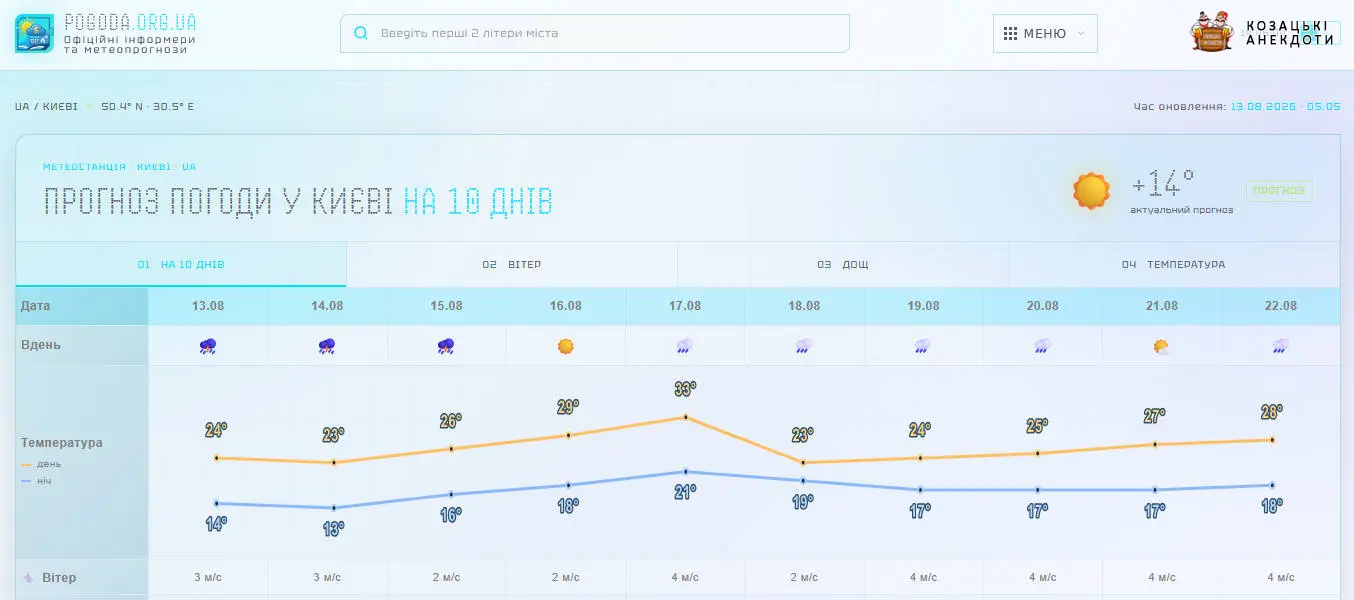Image resolution: width=1354 pixels, height=600 pixels.
Task: Click the rain cloud icon for 20.08
Action: tap(1042, 346)
